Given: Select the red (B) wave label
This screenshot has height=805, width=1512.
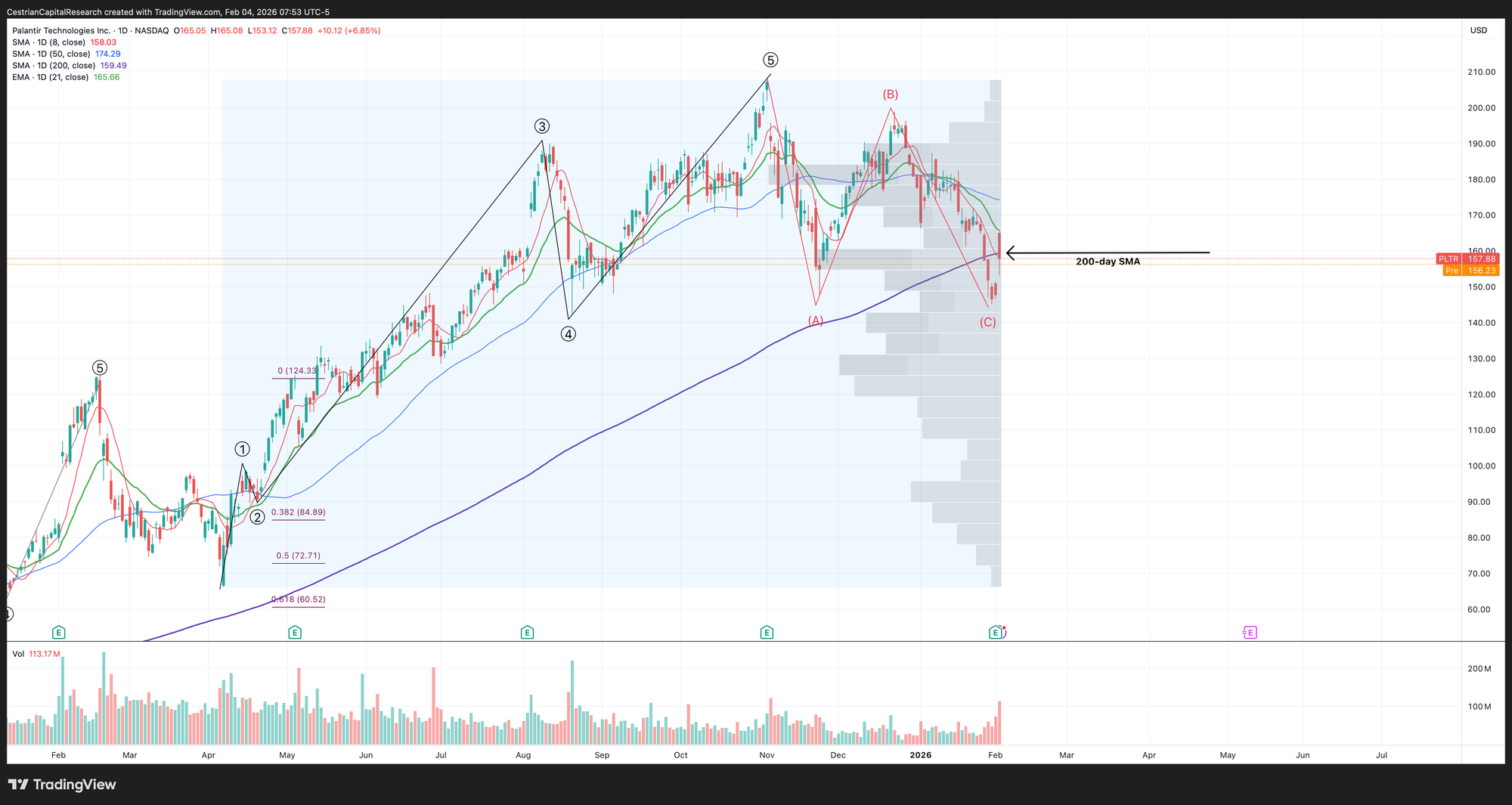Looking at the screenshot, I should [891, 94].
